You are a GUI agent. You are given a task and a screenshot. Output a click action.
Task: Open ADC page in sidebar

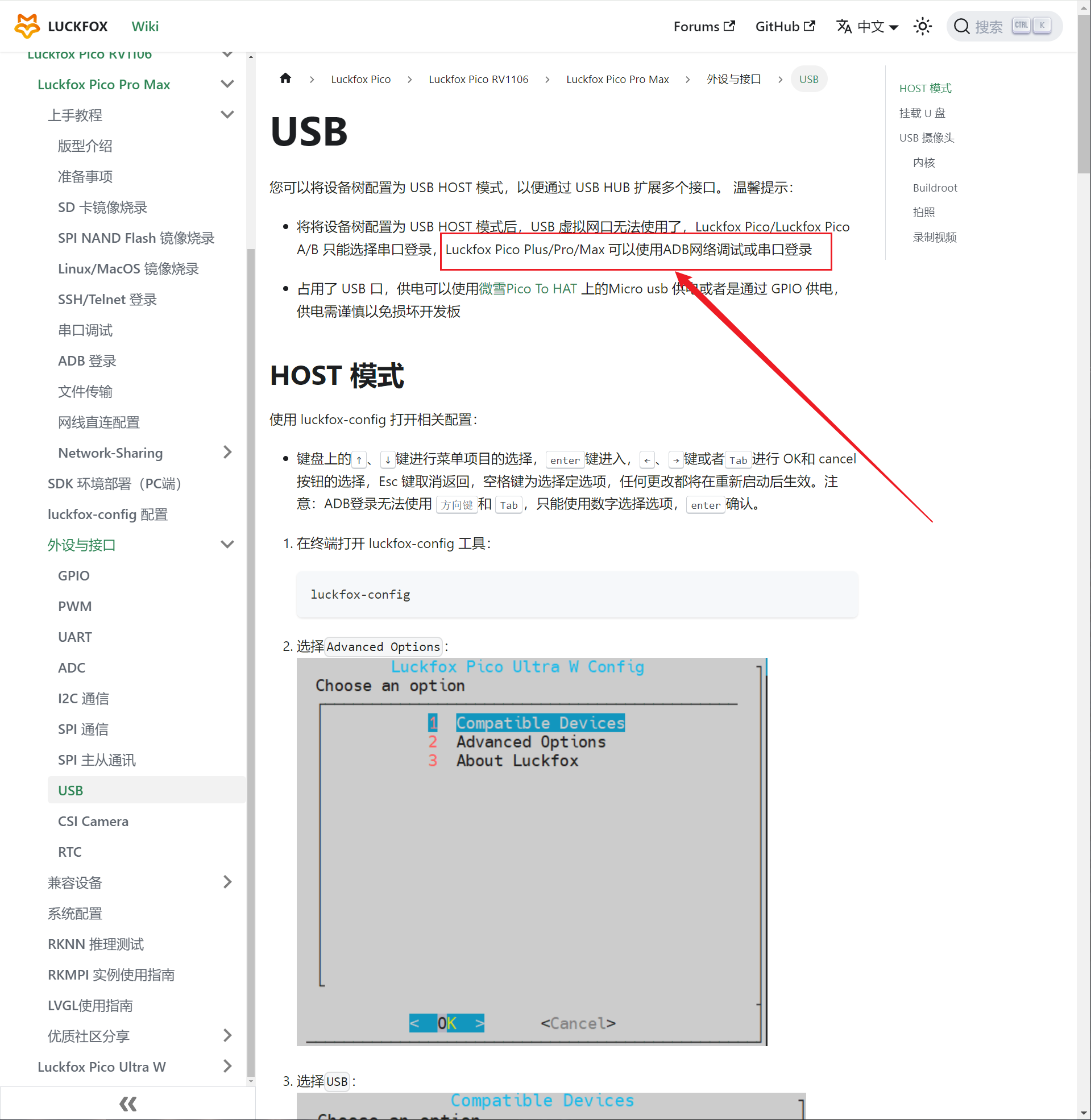(x=72, y=667)
